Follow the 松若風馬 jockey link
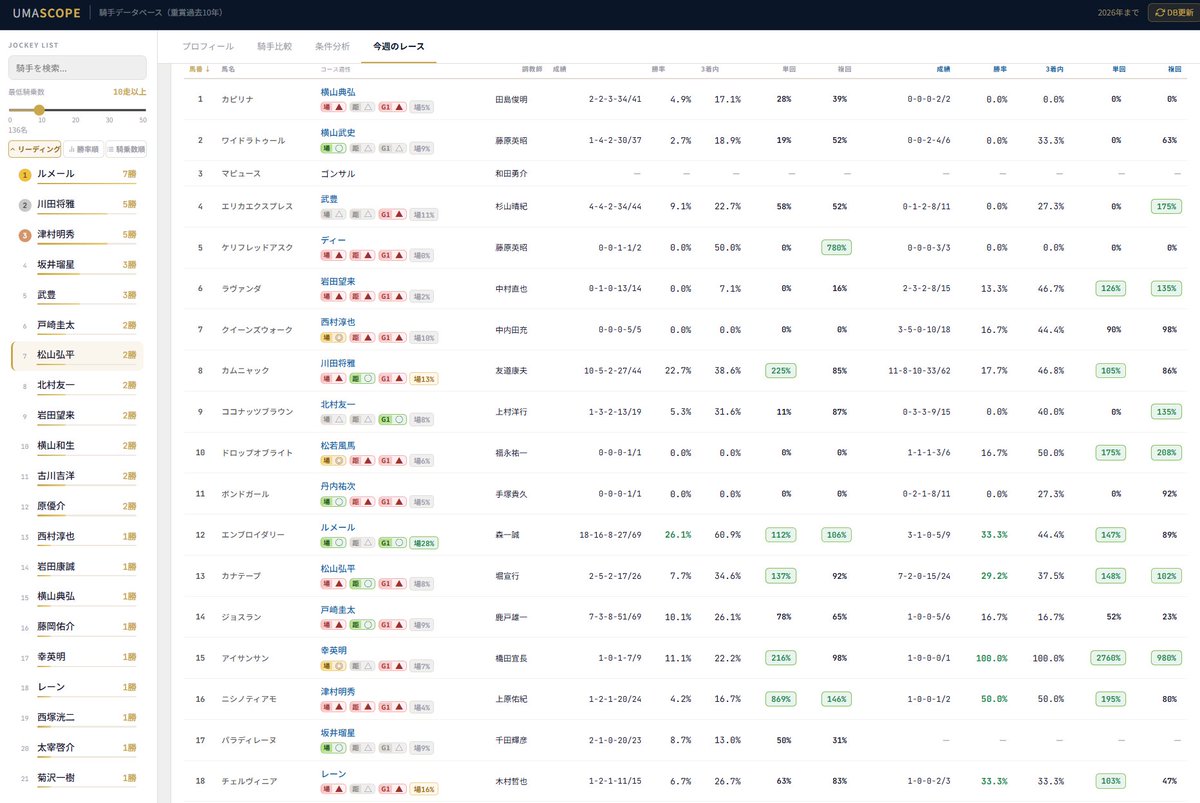The width and height of the screenshot is (1200, 803). pyautogui.click(x=338, y=446)
